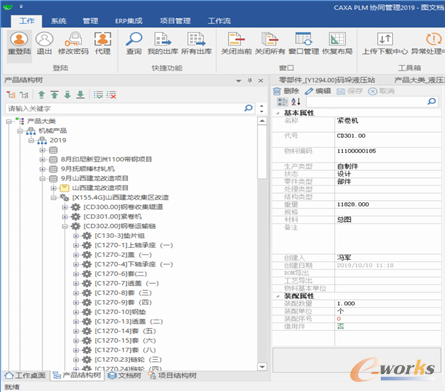This screenshot has height=392, width=445.
Task: Expand [CD300.00]钢卷收集辊道 node
Action: coord(65,207)
